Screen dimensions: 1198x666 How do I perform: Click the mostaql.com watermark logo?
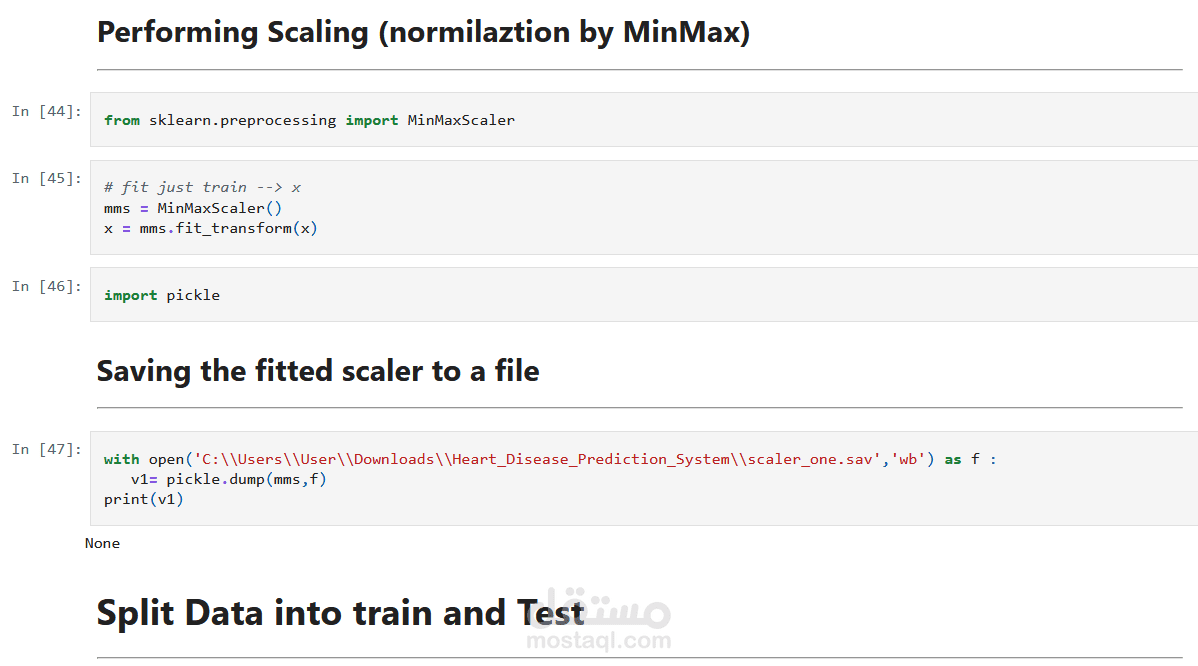coord(599,620)
